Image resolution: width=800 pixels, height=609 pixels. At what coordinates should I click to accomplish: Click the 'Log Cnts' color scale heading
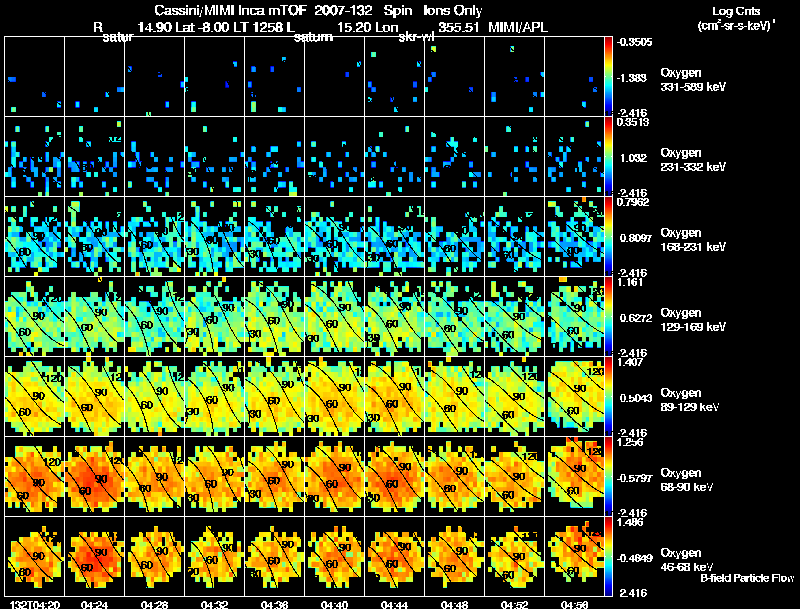[x=736, y=11]
